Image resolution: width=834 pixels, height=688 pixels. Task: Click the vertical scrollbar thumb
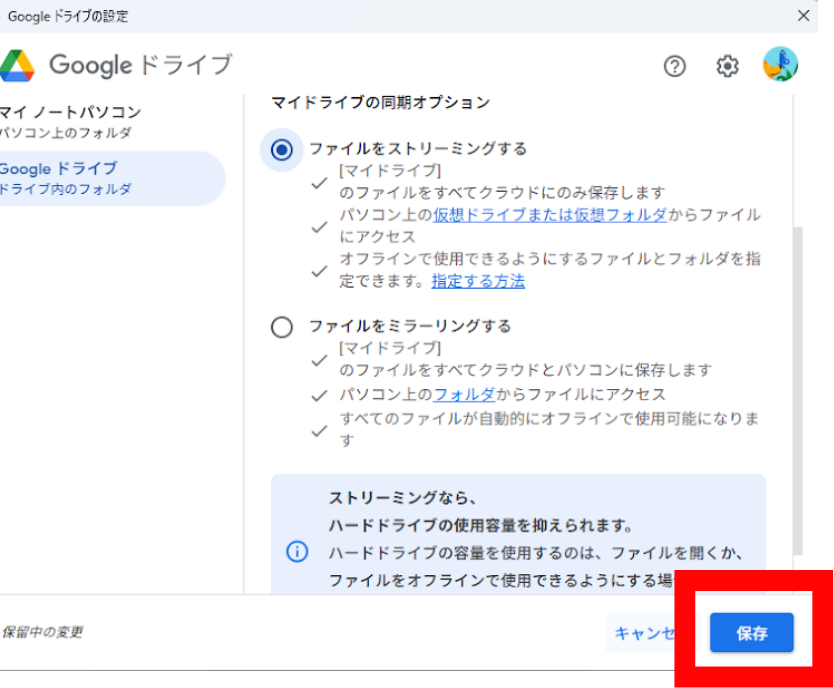coord(797,391)
